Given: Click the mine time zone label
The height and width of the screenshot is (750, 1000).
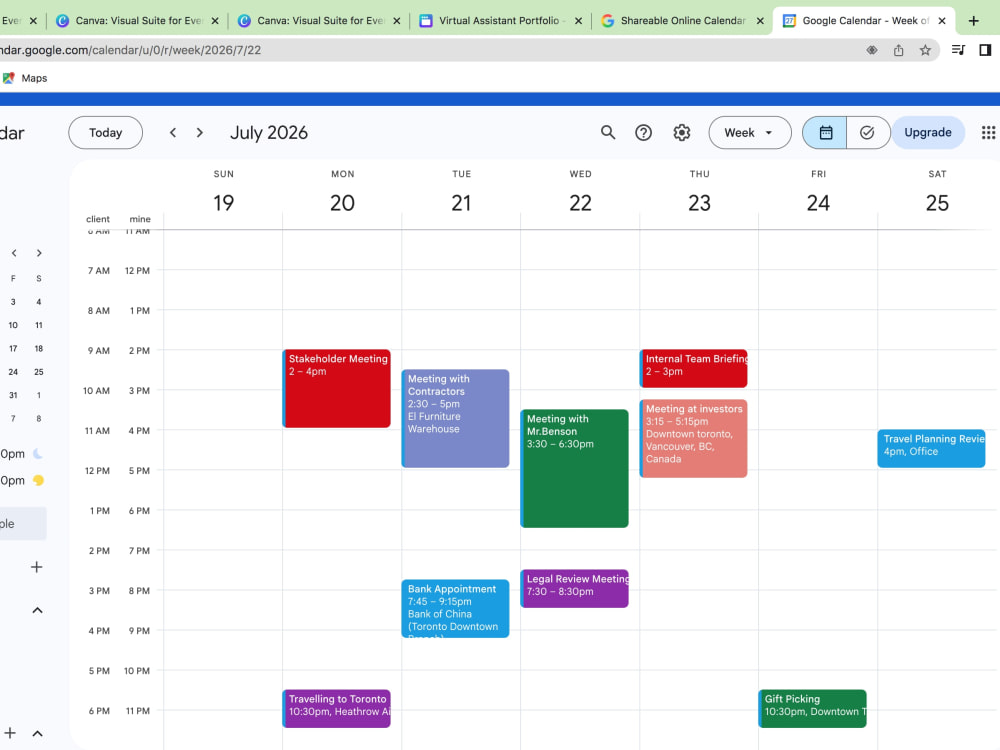Looking at the screenshot, I should [140, 219].
